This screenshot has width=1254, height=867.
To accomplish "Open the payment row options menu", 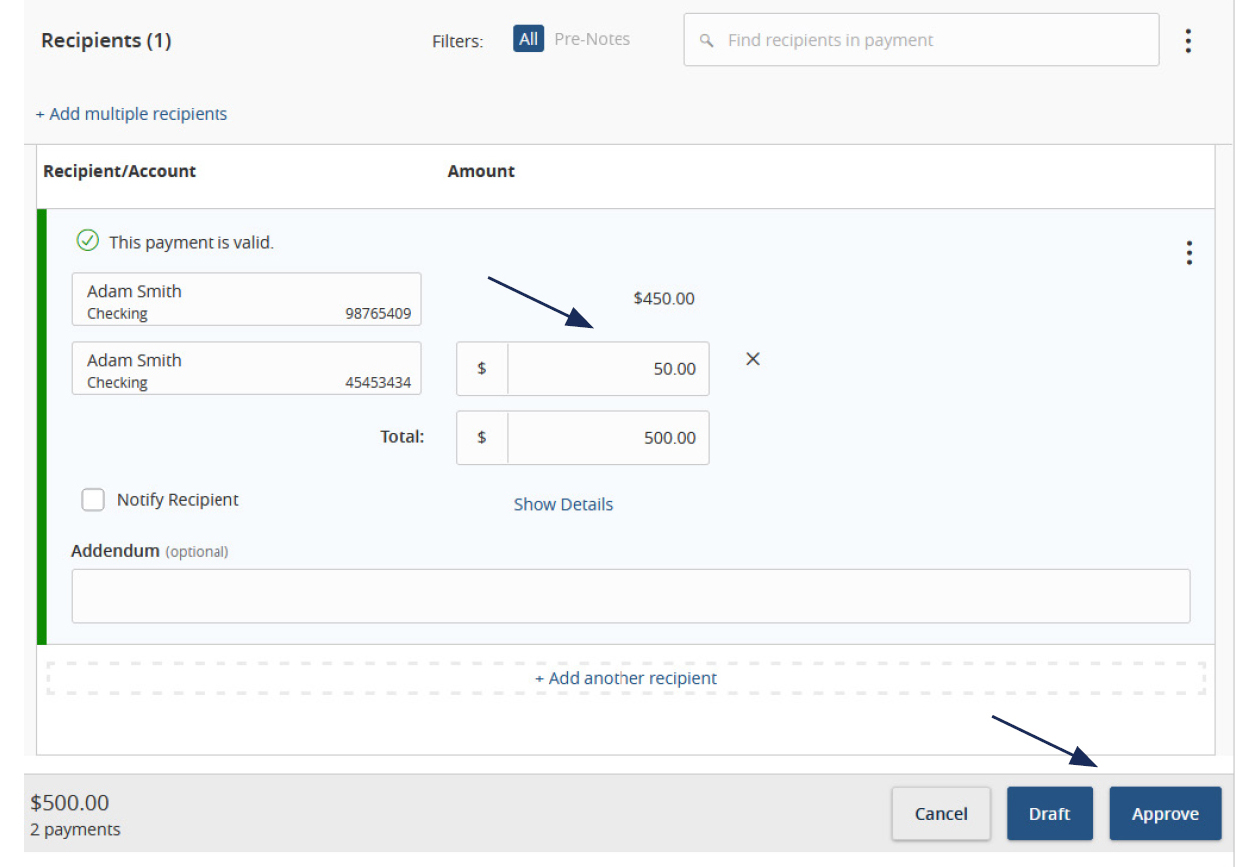I will click(x=1189, y=253).
